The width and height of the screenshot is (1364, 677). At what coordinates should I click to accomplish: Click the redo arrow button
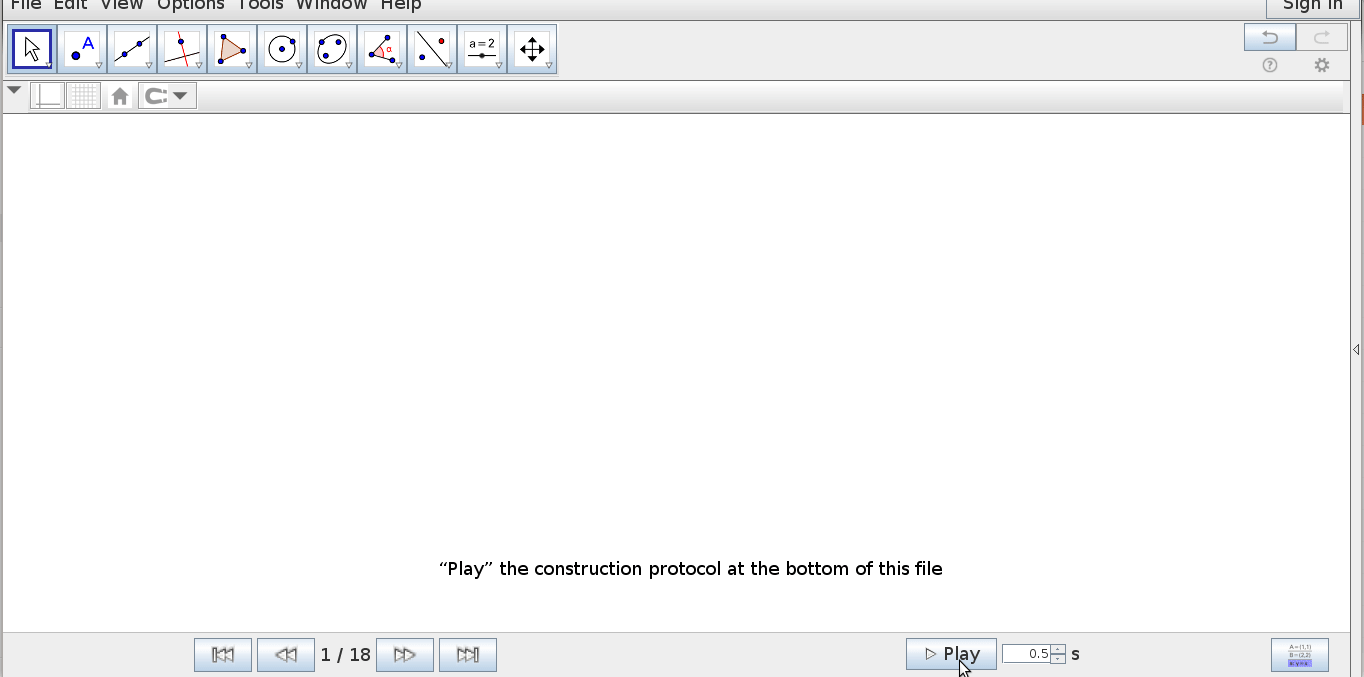1321,38
